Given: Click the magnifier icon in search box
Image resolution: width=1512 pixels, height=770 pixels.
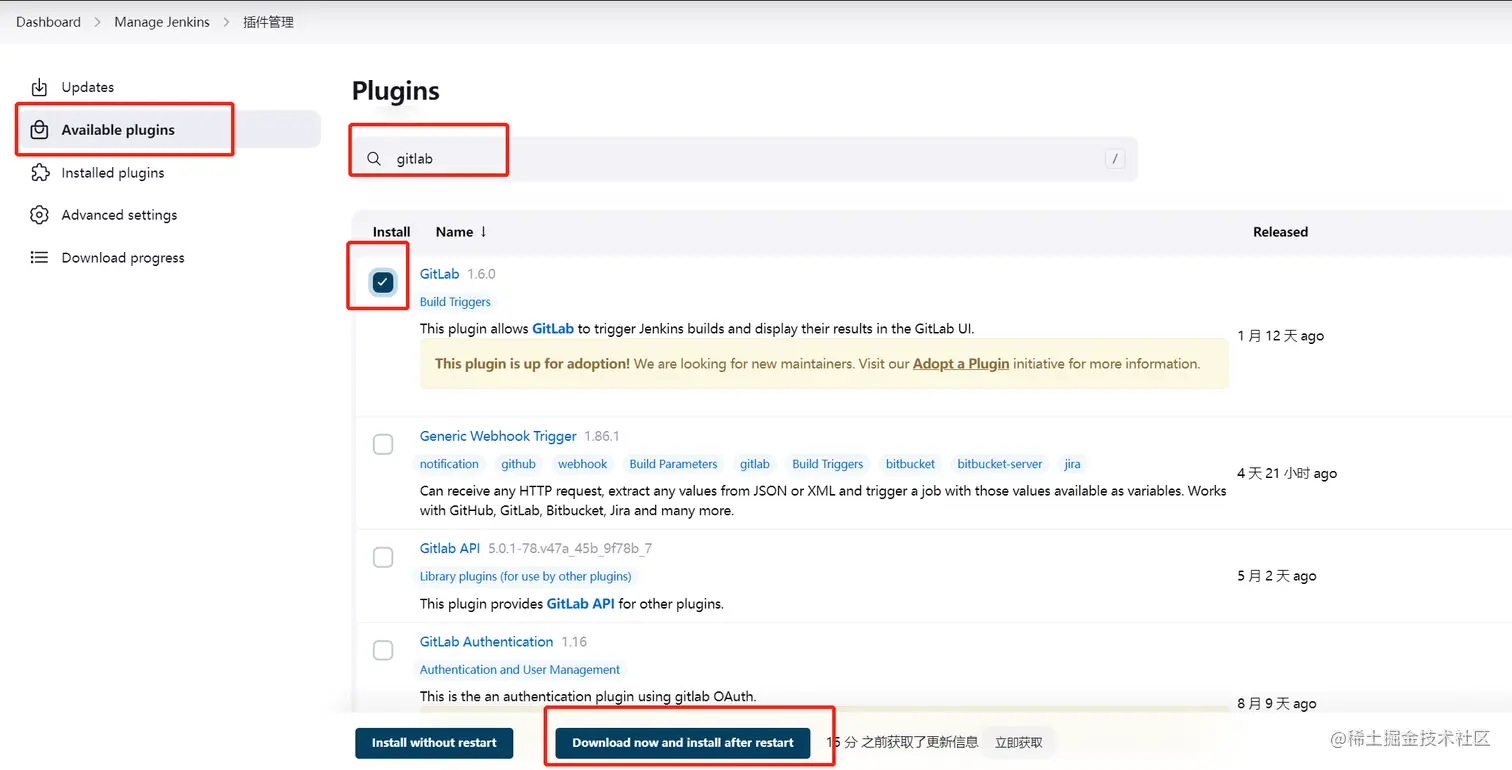Looking at the screenshot, I should pos(374,159).
